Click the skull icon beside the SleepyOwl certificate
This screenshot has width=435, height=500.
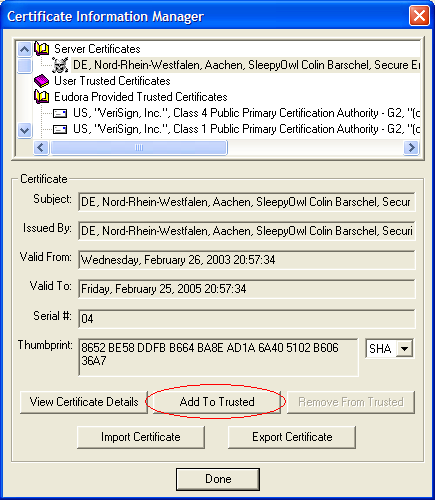pyautogui.click(x=60, y=65)
